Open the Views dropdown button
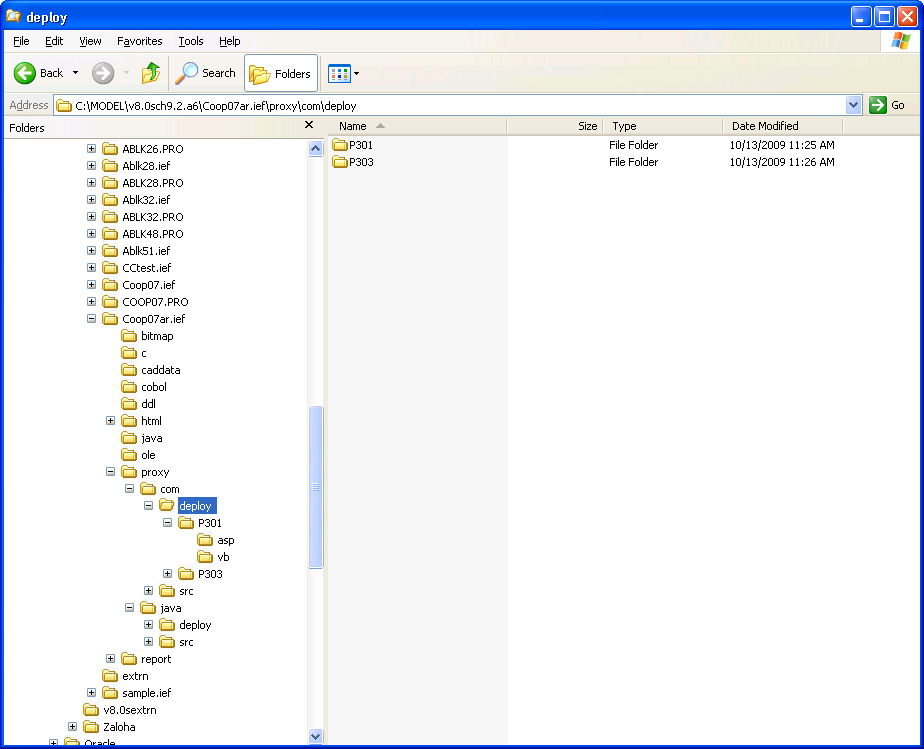The height and width of the screenshot is (749, 924). point(344,73)
